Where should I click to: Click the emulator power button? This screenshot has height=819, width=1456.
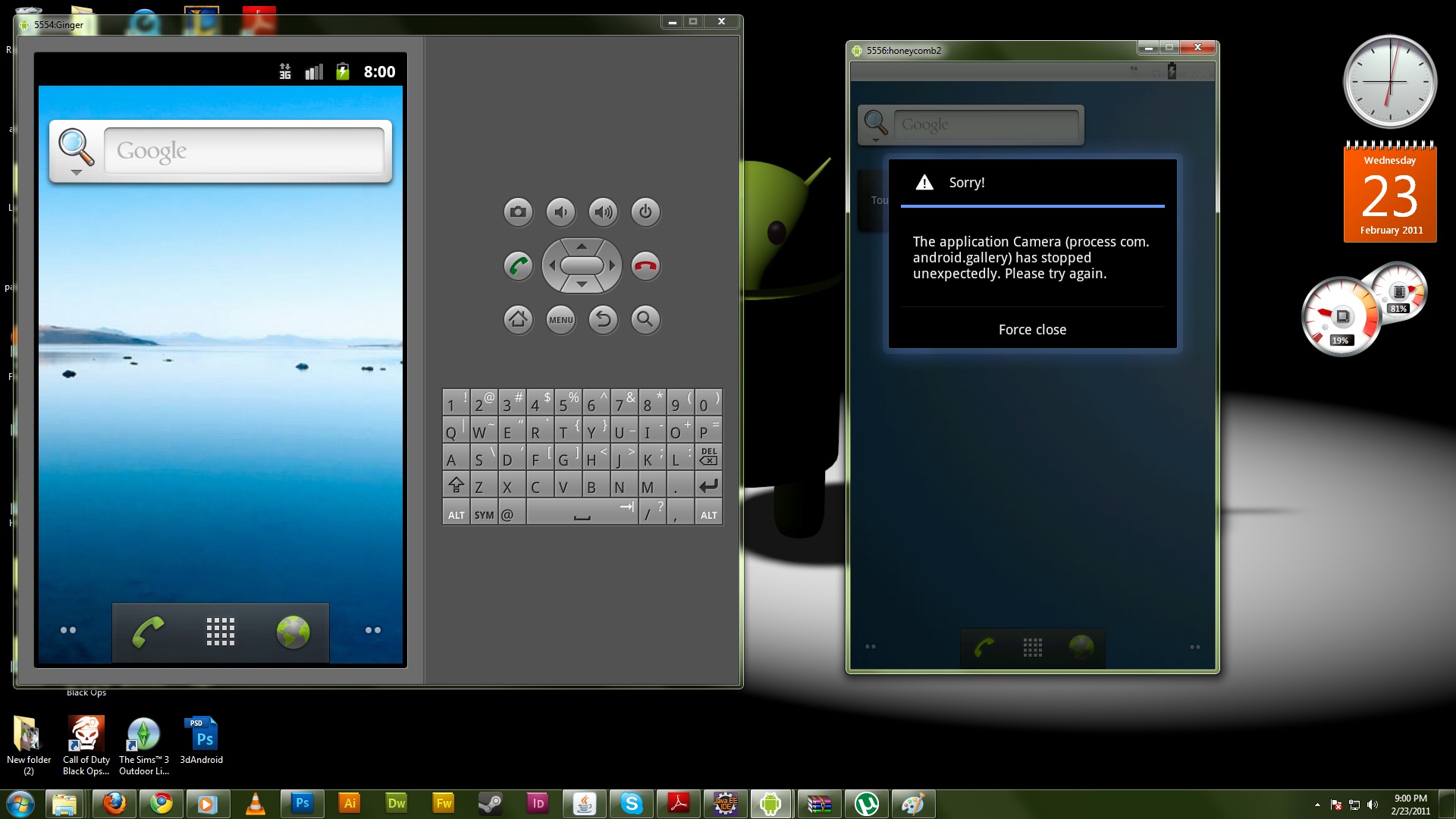point(645,212)
